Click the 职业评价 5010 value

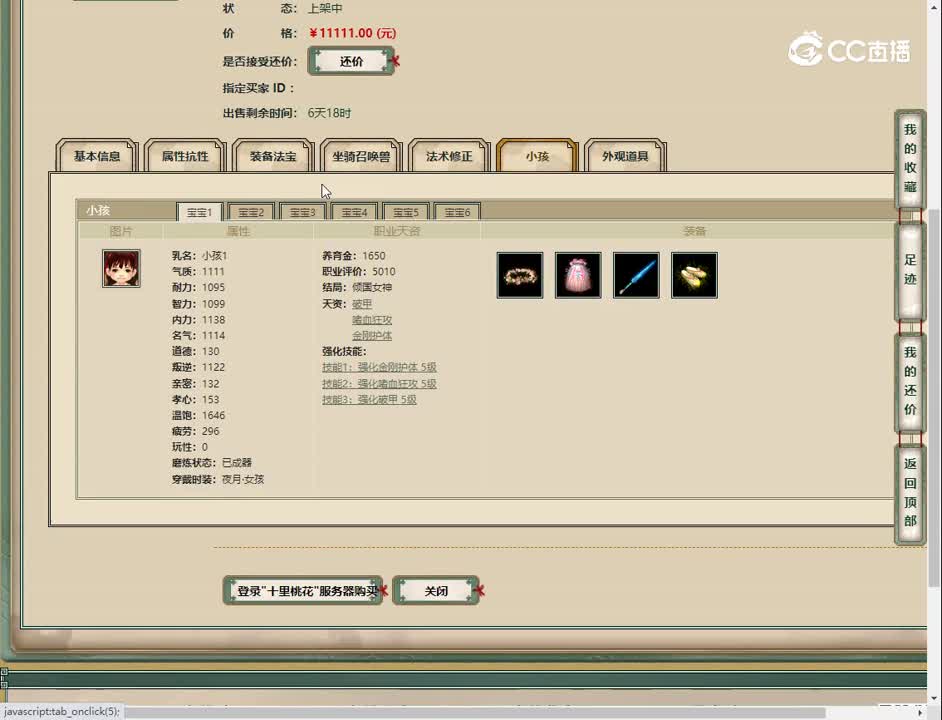click(384, 272)
